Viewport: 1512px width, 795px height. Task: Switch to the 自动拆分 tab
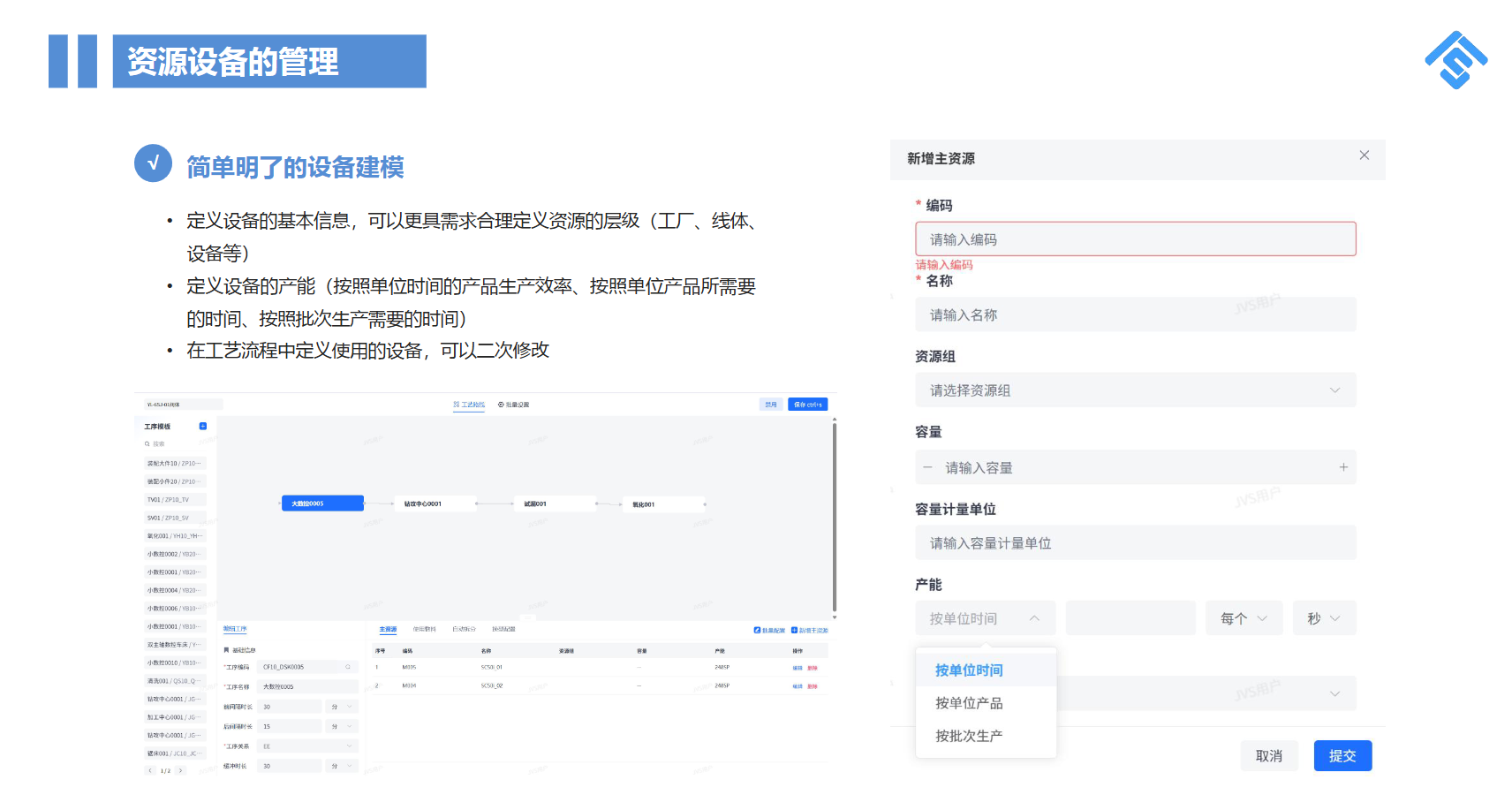[x=464, y=630]
